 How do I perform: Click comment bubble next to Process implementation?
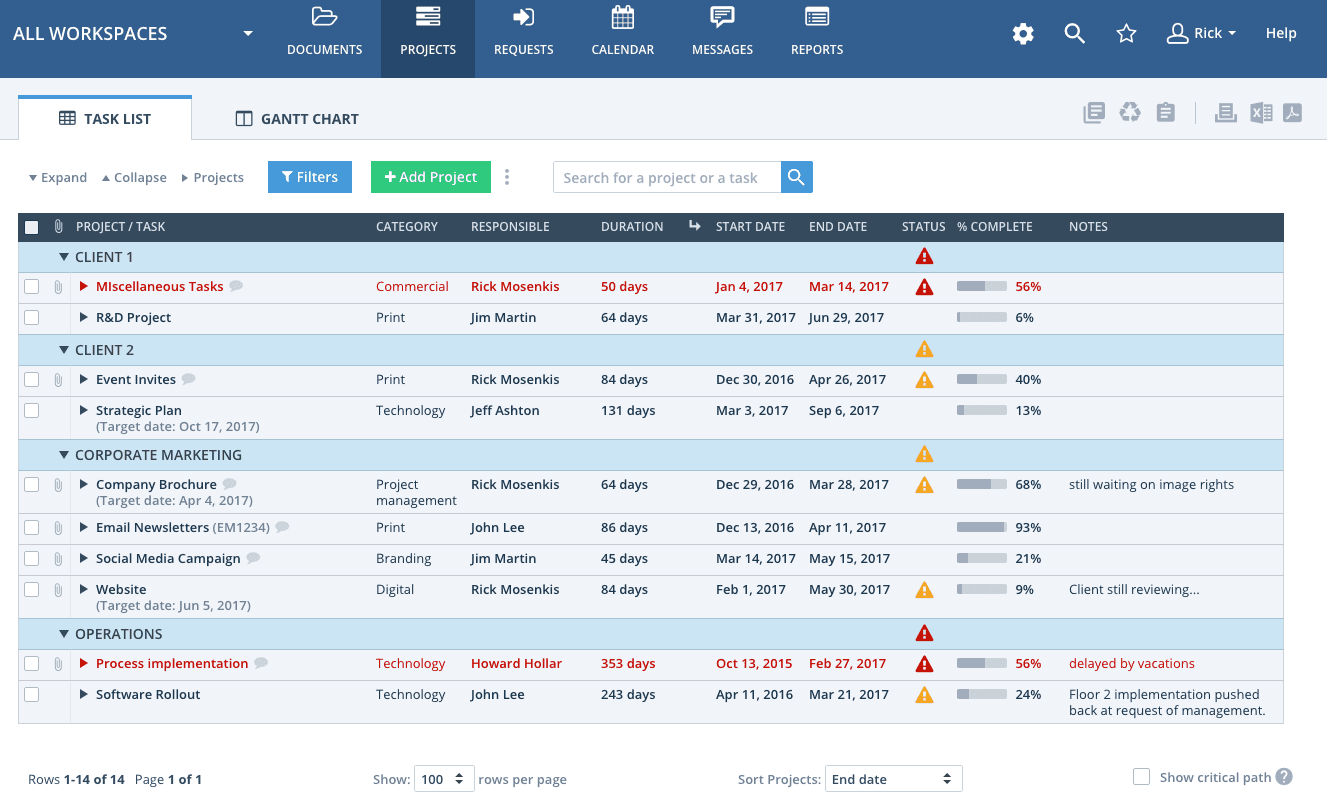point(261,663)
